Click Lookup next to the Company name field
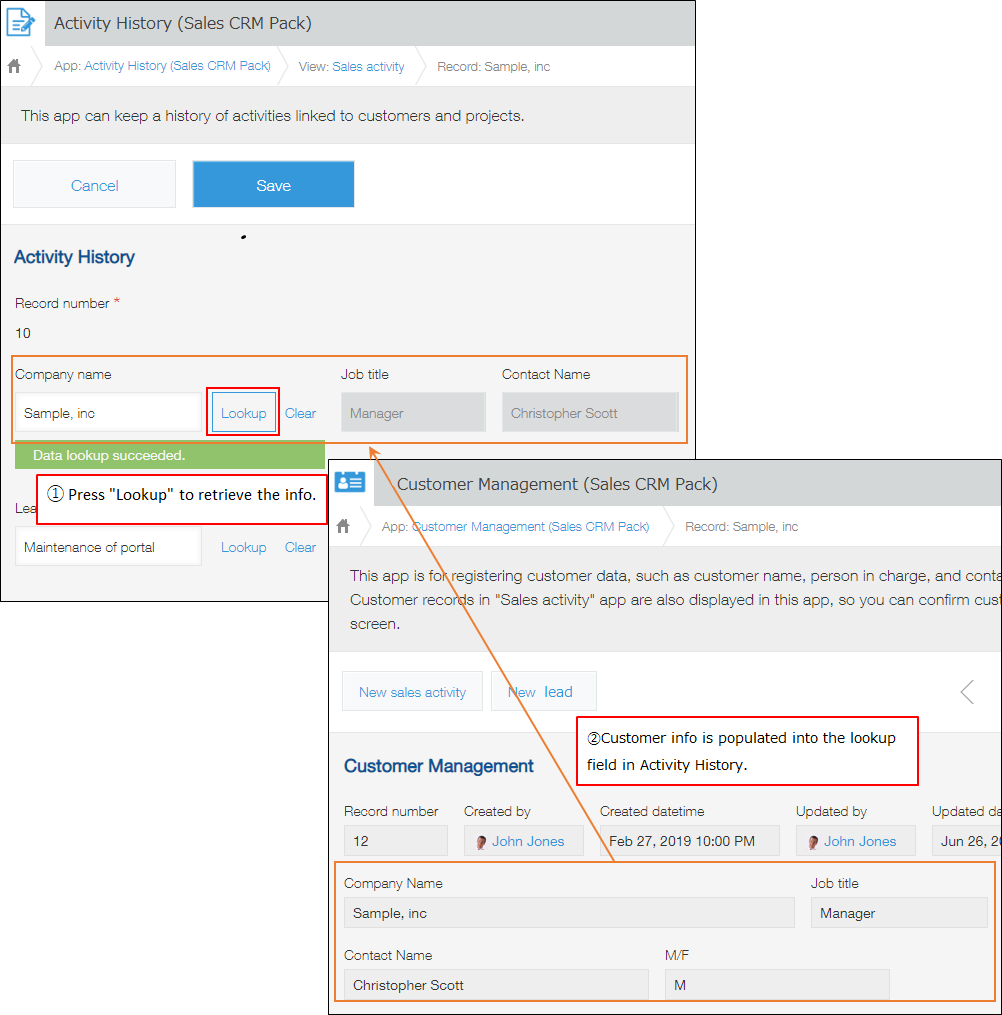This screenshot has width=1002, height=1015. 243,412
